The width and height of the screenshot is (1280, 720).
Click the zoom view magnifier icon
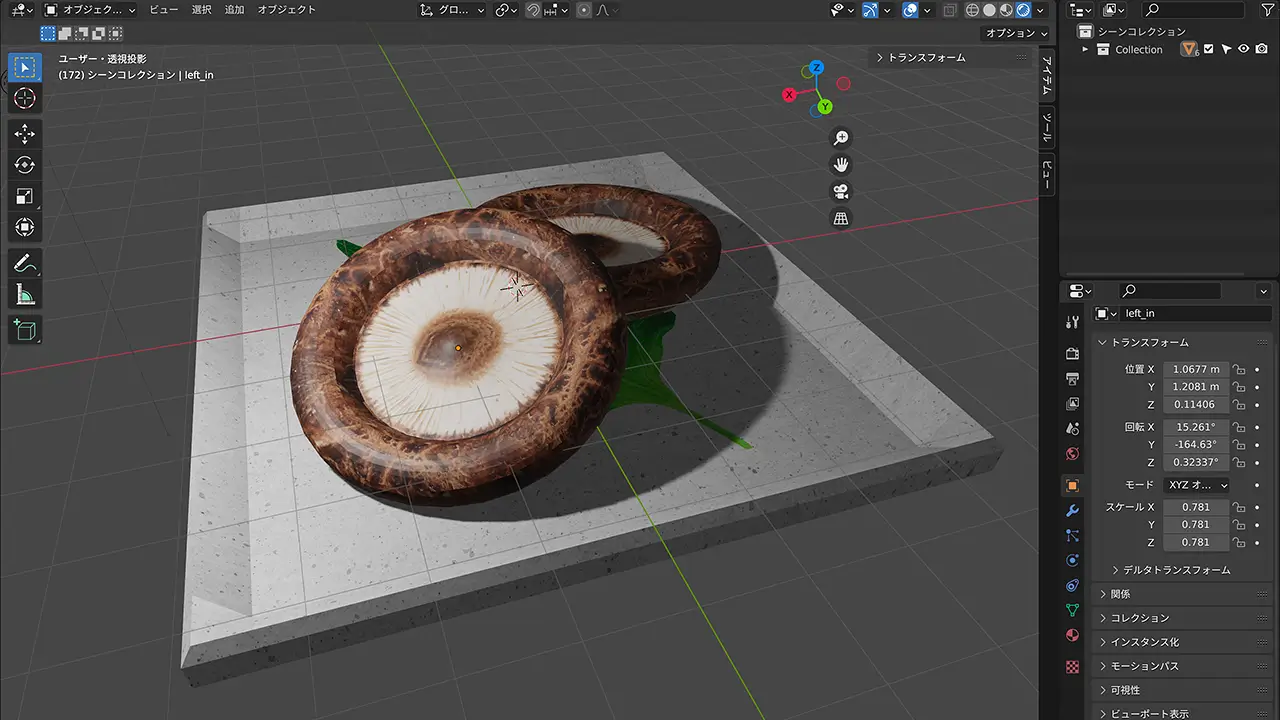click(x=841, y=138)
